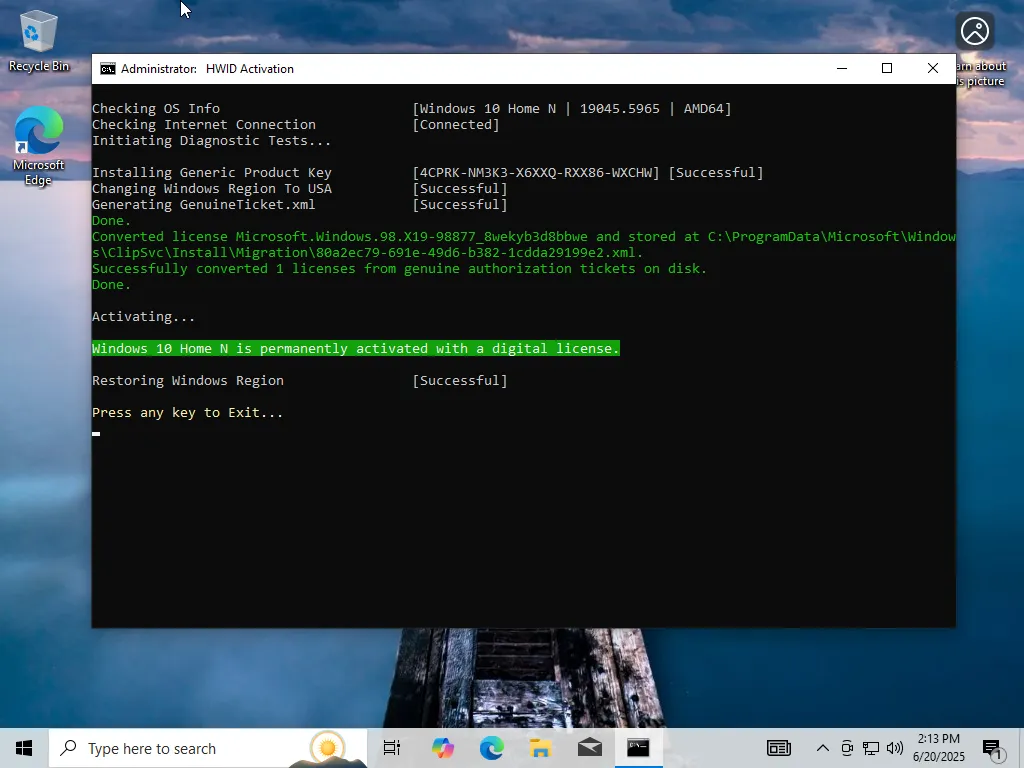Viewport: 1024px width, 768px height.
Task: Click the 'Windows 10 Home N | 19045.5965' text
Action: [x=539, y=108]
